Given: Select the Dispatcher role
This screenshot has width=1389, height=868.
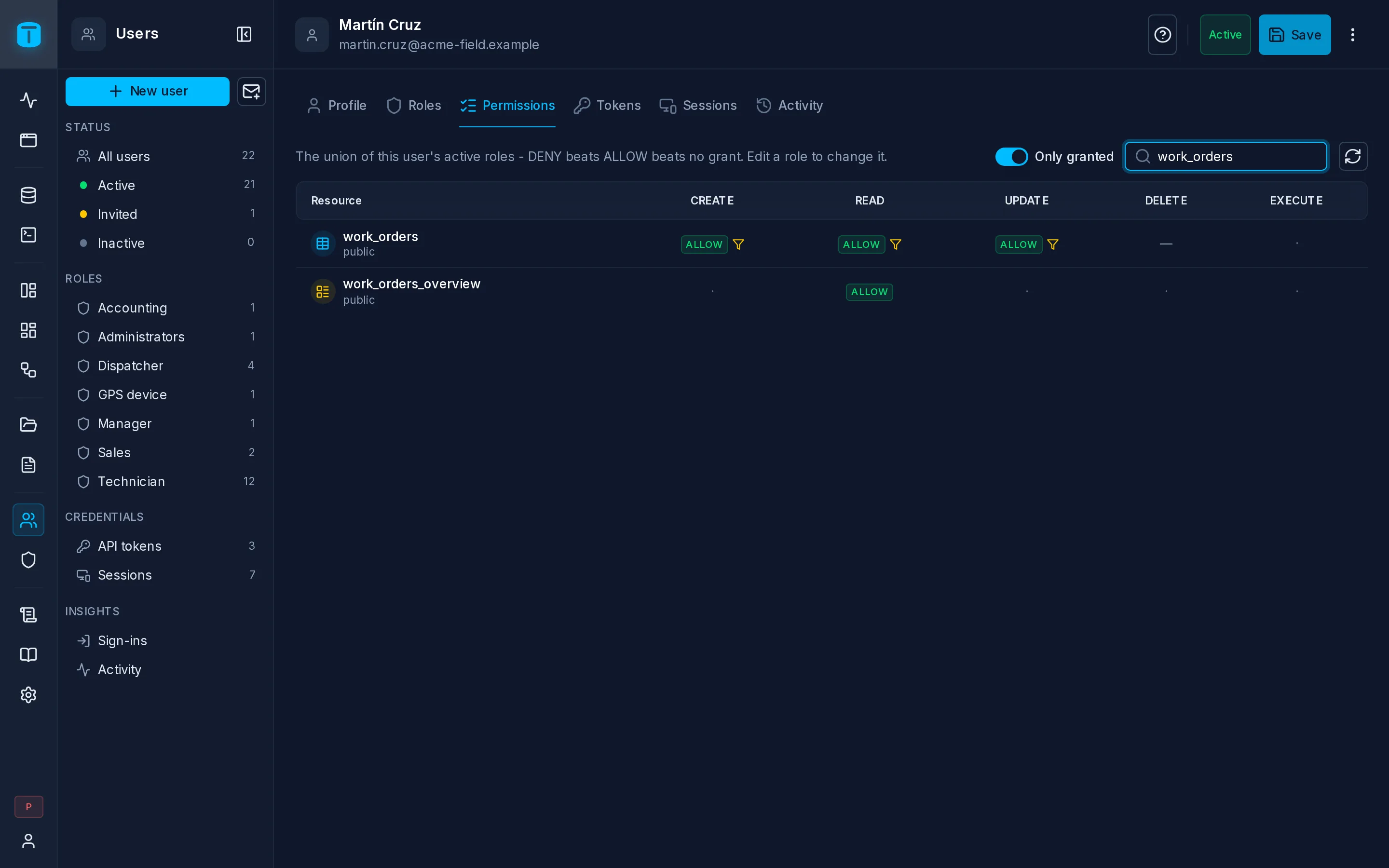Looking at the screenshot, I should click(165, 366).
